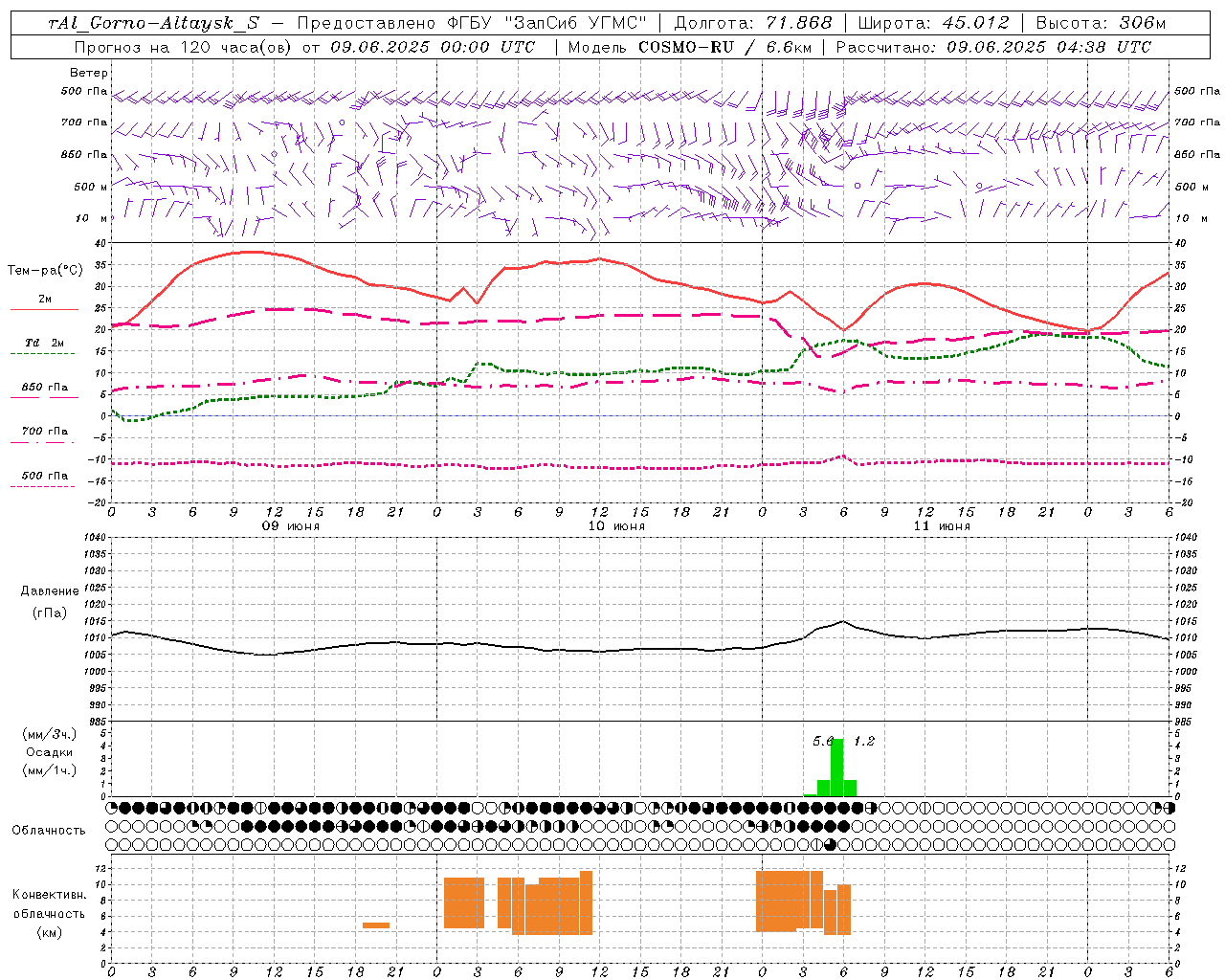Viewport: 1225px width, 980px height.
Task: Click the 700 гПа temperature legend entry
Action: click(x=44, y=431)
